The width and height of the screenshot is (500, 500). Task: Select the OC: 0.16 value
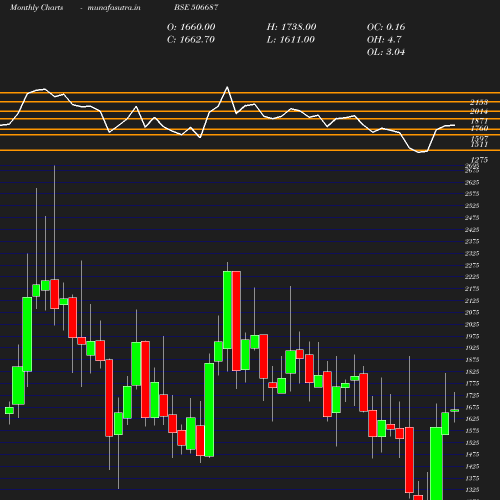(x=386, y=27)
